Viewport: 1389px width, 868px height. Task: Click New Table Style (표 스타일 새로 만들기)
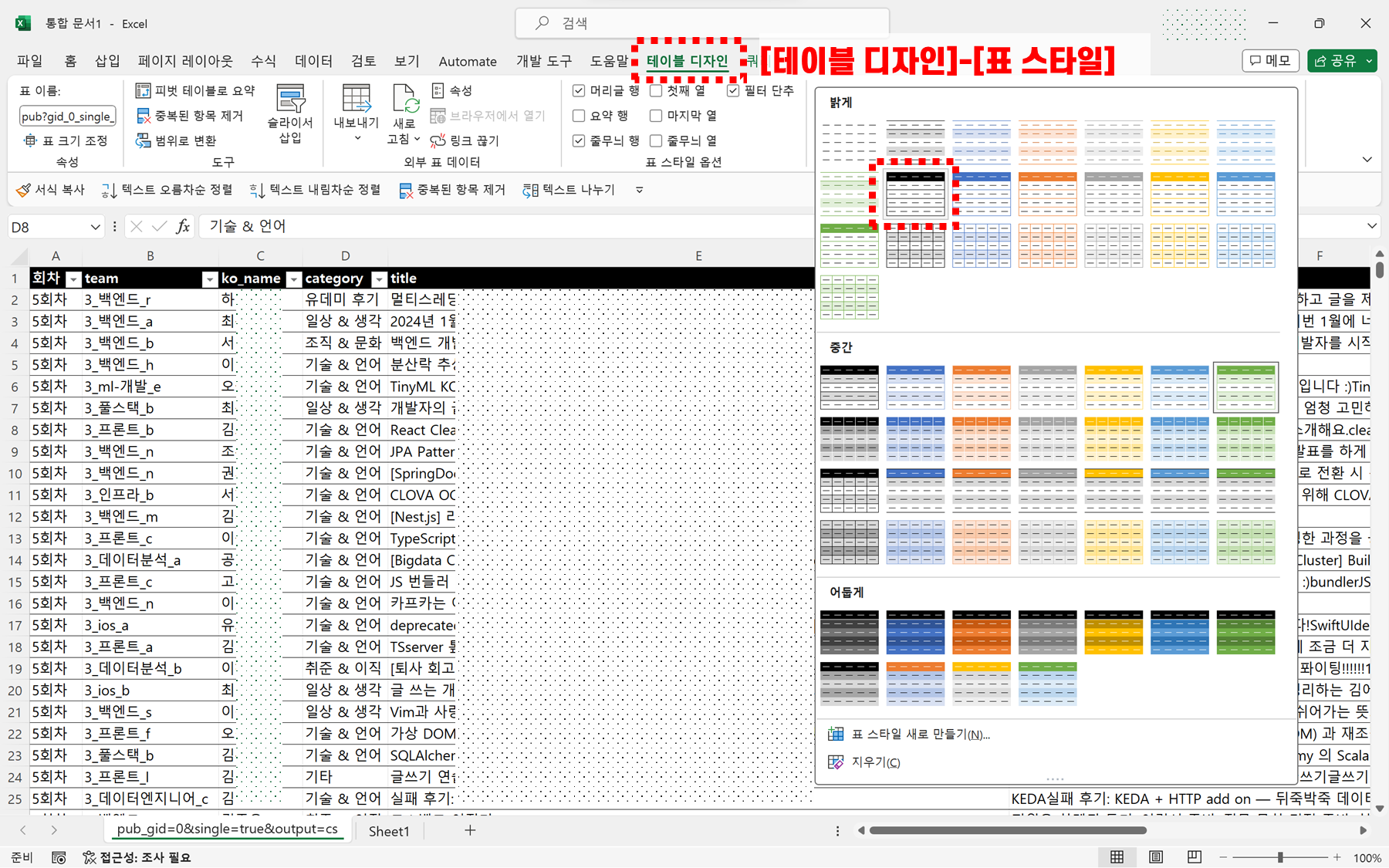pyautogui.click(x=908, y=734)
